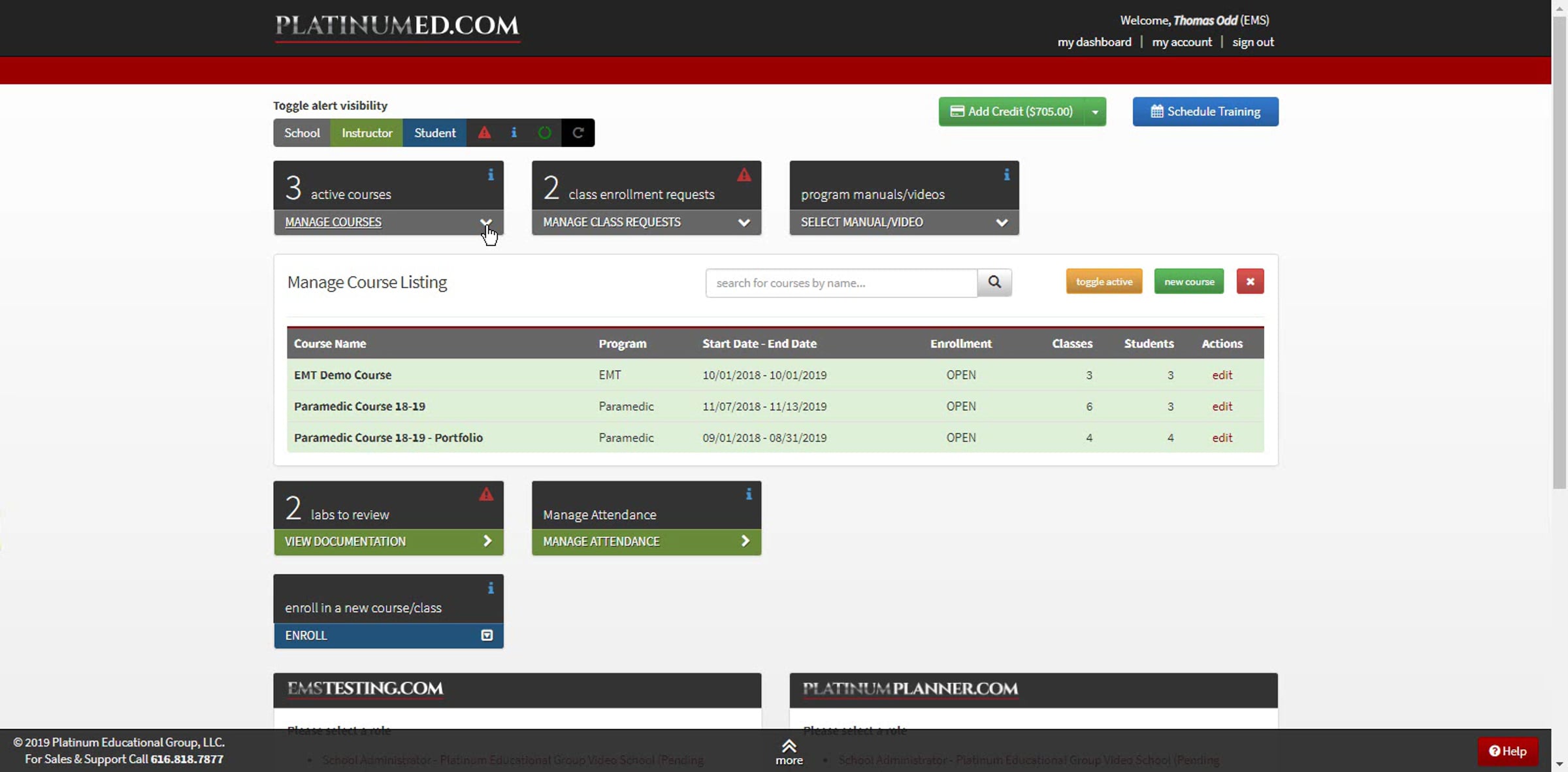Click info icon on active courses card
The width and height of the screenshot is (1568, 772).
491,175
